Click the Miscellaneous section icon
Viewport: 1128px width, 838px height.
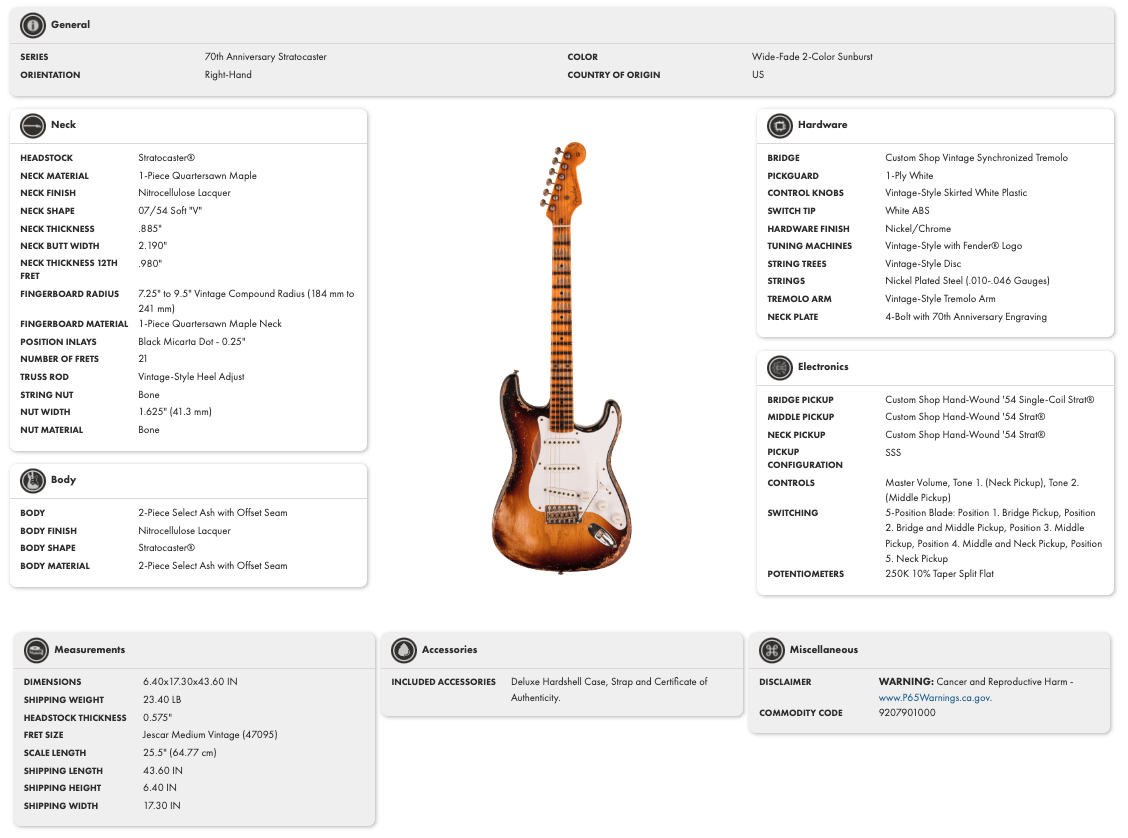click(771, 650)
